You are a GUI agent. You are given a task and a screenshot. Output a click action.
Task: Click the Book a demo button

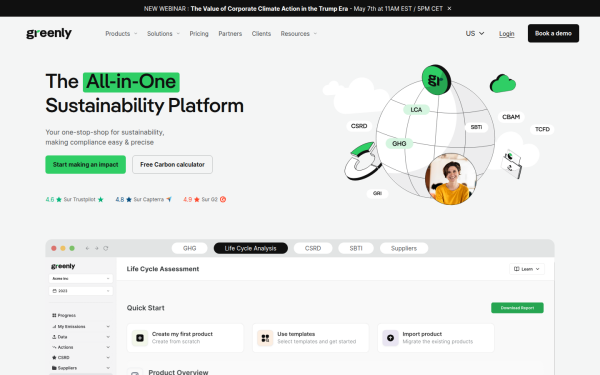[x=553, y=33]
